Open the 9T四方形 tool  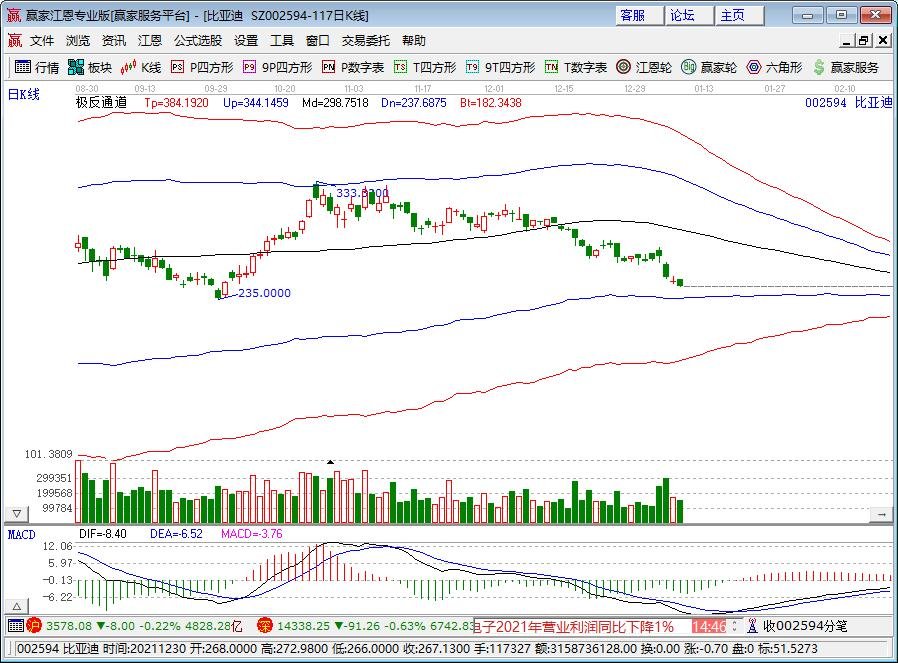click(x=500, y=68)
